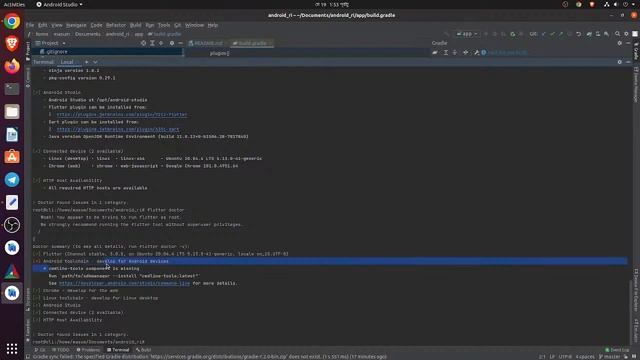This screenshot has width=640, height=360.
Task: Open the developer.android.com command-line link
Action: pyautogui.click(x=124, y=283)
